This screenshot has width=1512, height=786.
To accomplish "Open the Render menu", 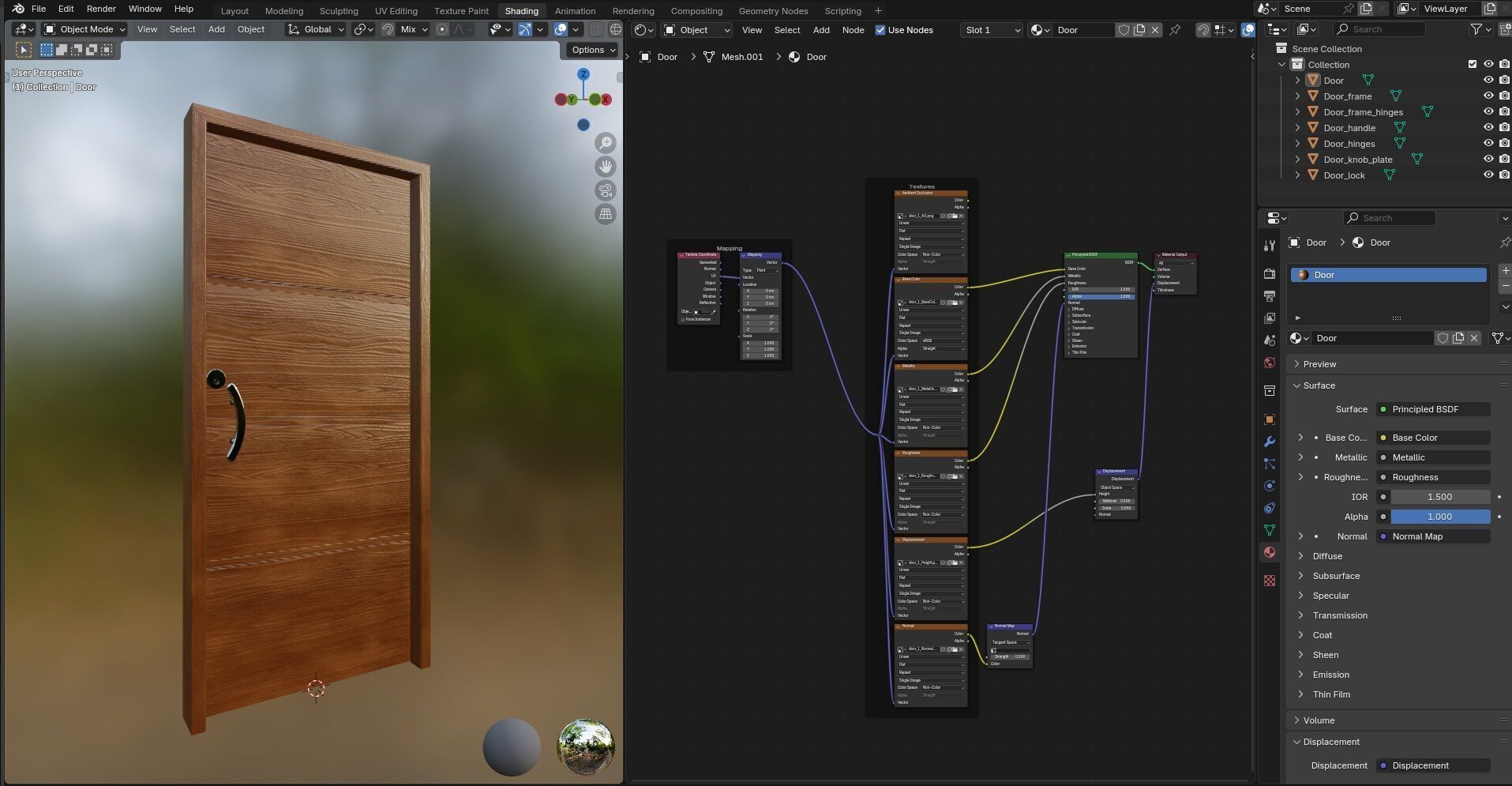I will pos(101,9).
